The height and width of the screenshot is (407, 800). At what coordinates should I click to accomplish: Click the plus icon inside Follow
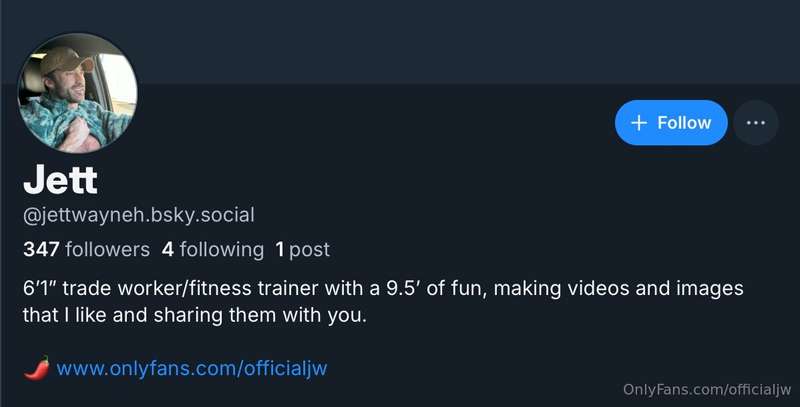click(x=639, y=123)
